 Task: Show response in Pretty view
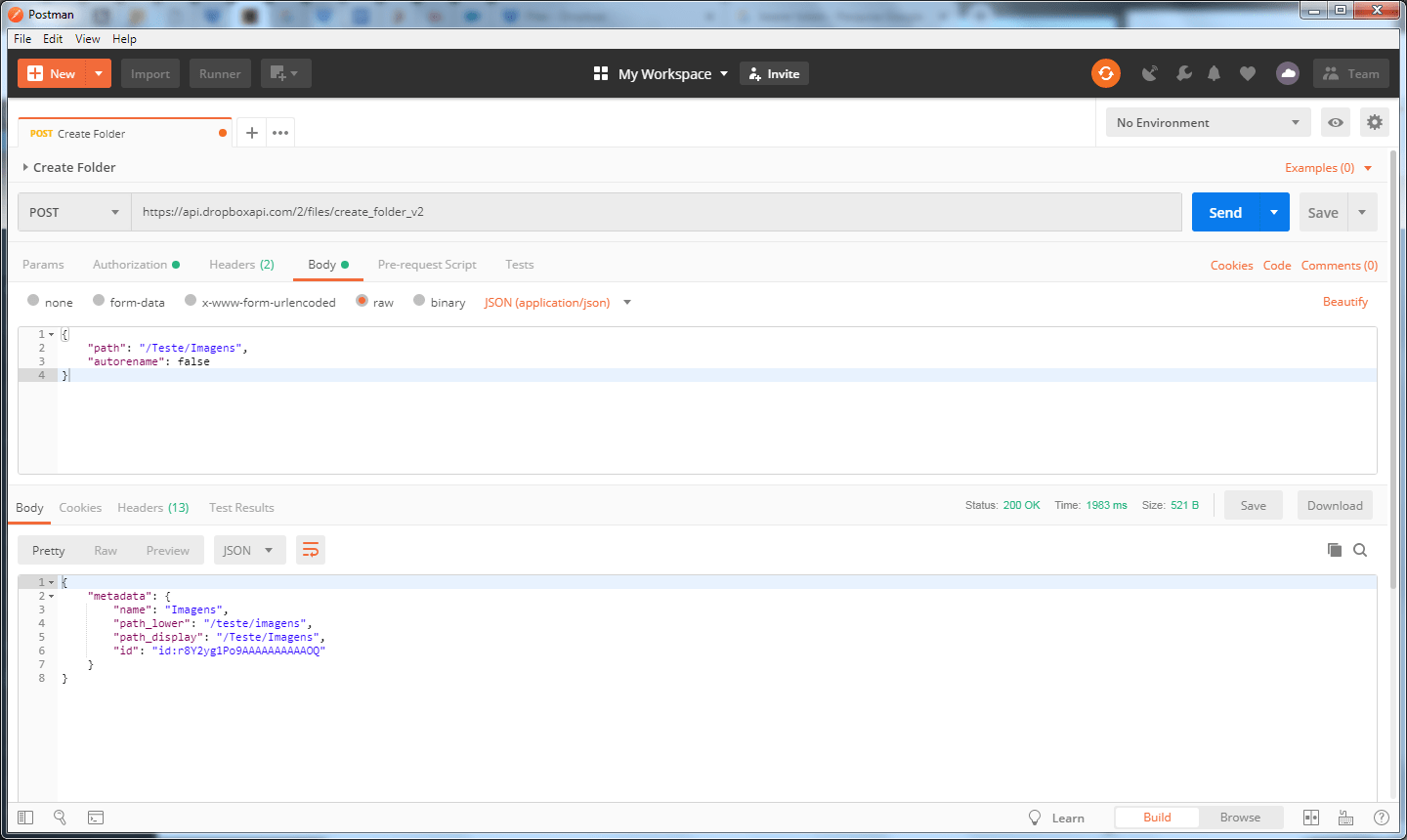tap(49, 550)
